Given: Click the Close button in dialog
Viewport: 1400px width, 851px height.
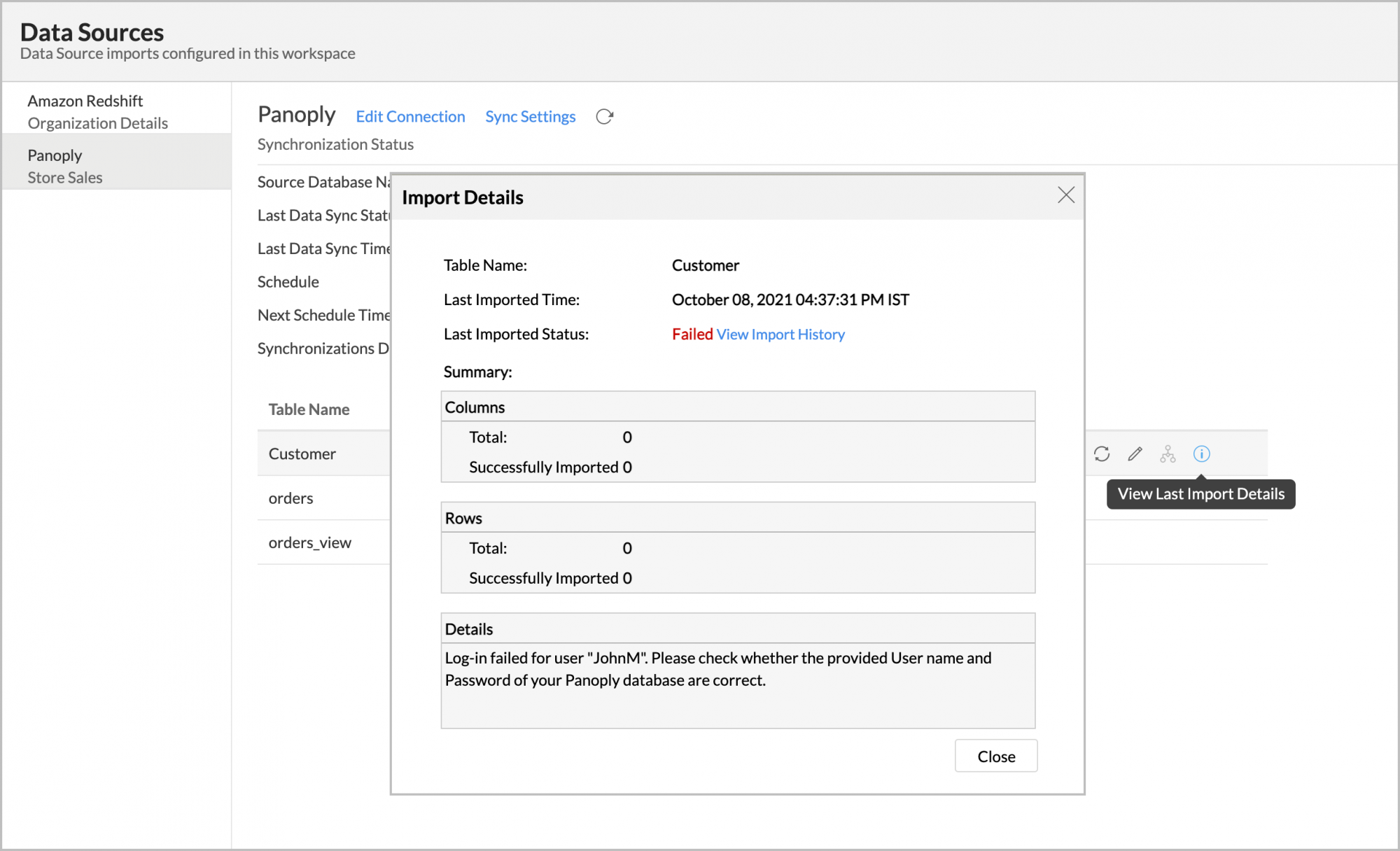Looking at the screenshot, I should 996,757.
